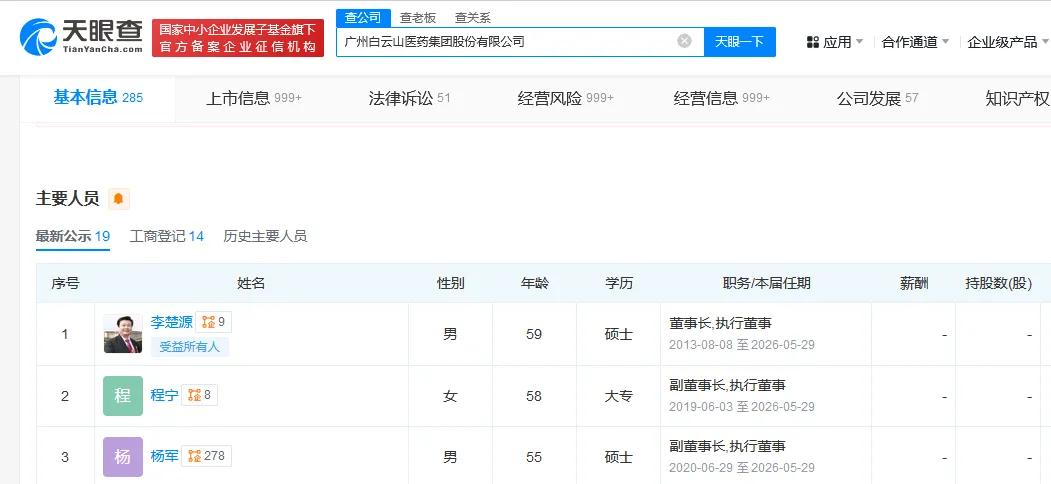Click the 受益所有人 tag
Screen dimensions: 1051x484
[190, 347]
